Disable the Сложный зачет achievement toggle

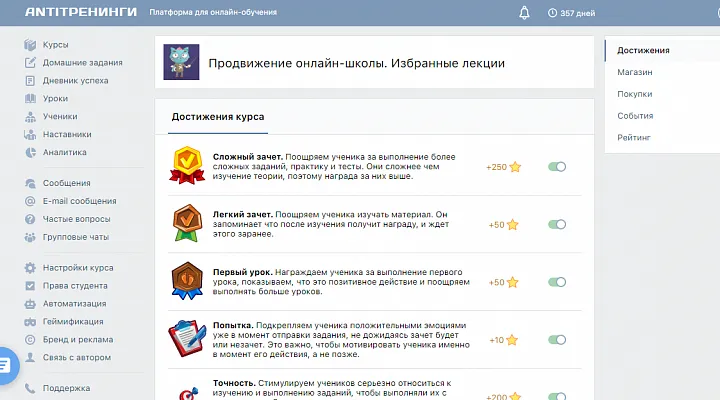tap(557, 167)
